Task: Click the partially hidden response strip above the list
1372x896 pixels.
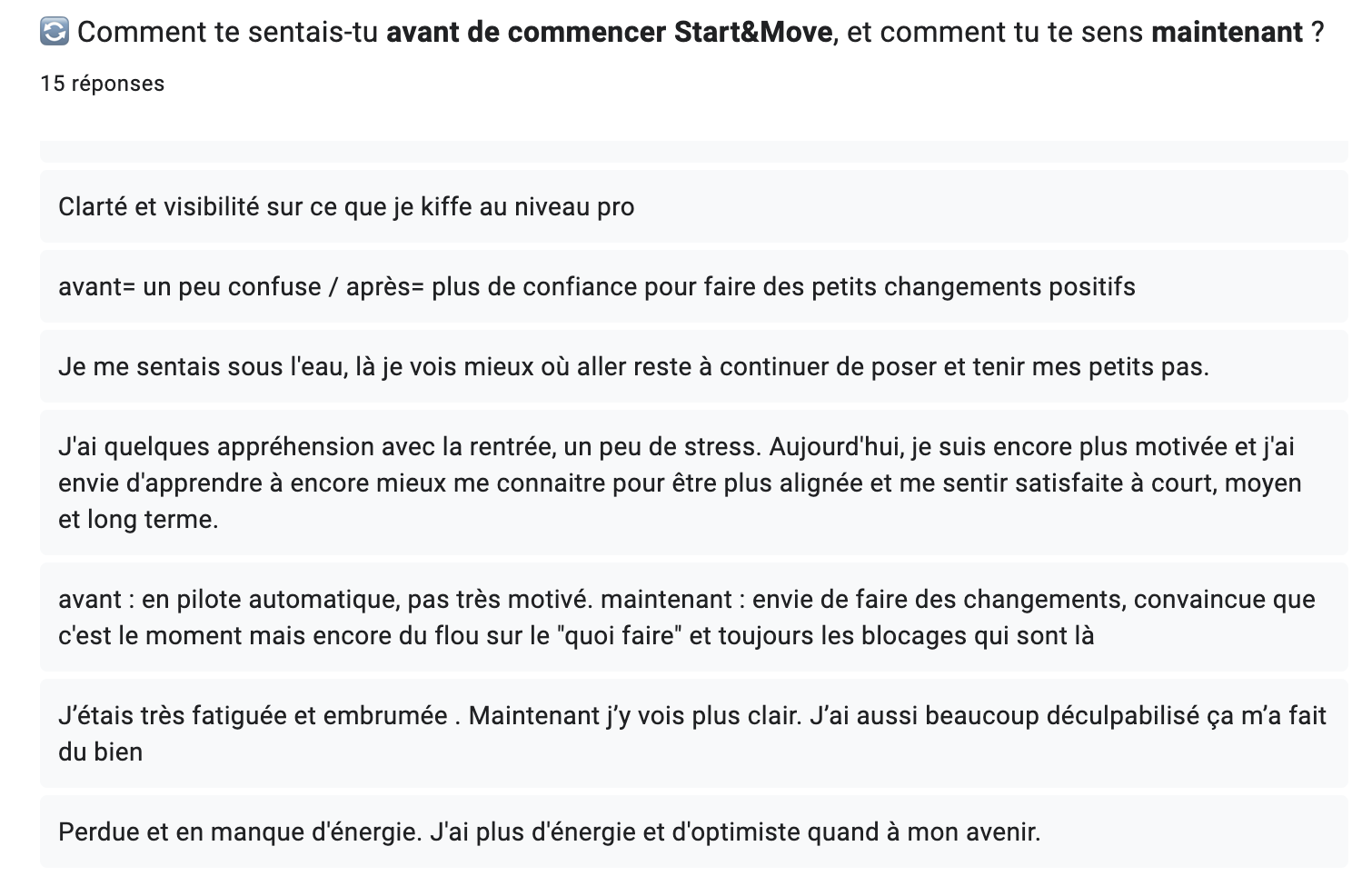Action: click(693, 152)
